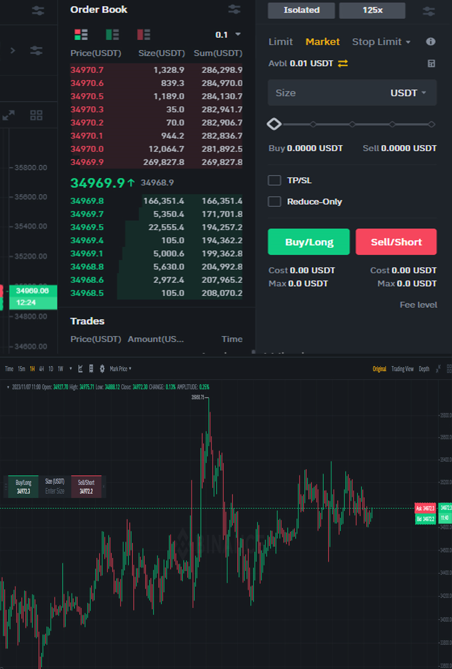This screenshot has height=669, width=452.
Task: Click the order size slider handle
Action: click(x=274, y=124)
